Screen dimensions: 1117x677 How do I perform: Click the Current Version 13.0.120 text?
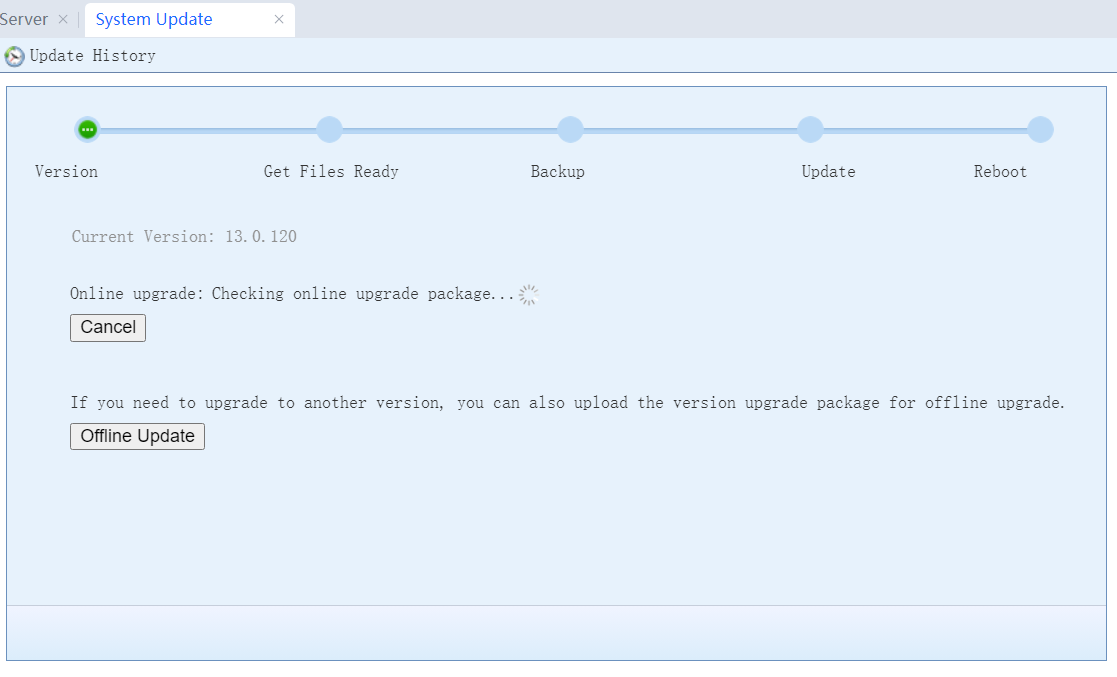click(x=184, y=237)
